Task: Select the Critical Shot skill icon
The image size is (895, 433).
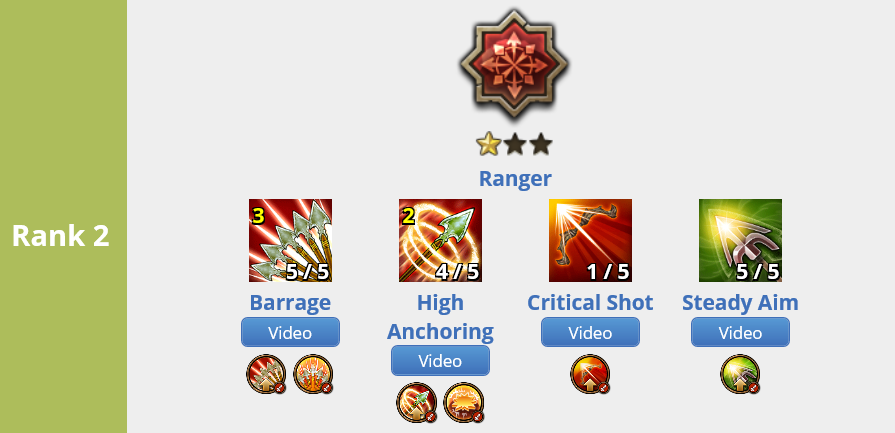Action: [x=590, y=240]
